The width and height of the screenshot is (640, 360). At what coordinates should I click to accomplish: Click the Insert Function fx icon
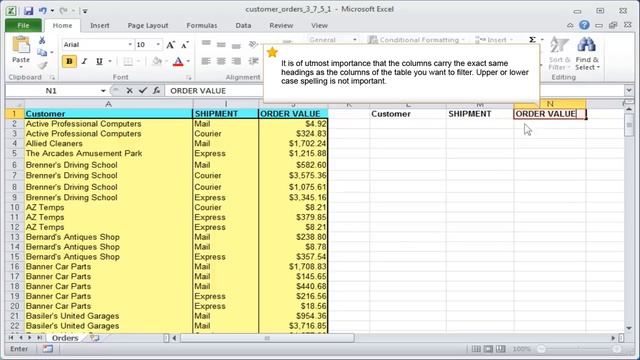click(156, 91)
